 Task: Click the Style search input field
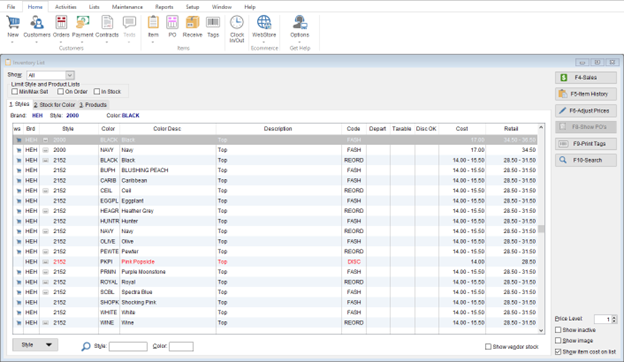pos(128,346)
